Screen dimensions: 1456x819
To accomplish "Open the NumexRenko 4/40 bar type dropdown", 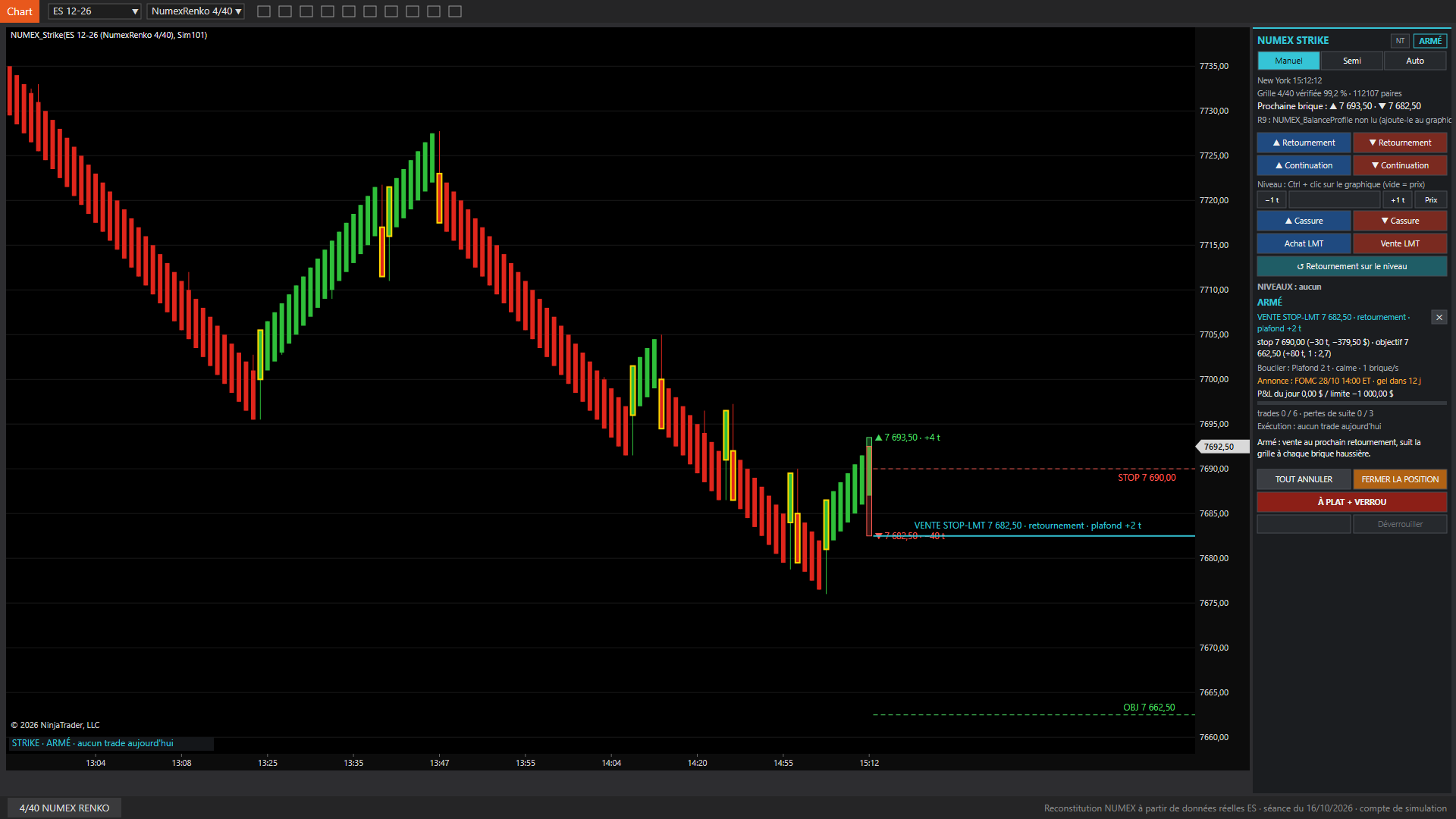I will (196, 11).
